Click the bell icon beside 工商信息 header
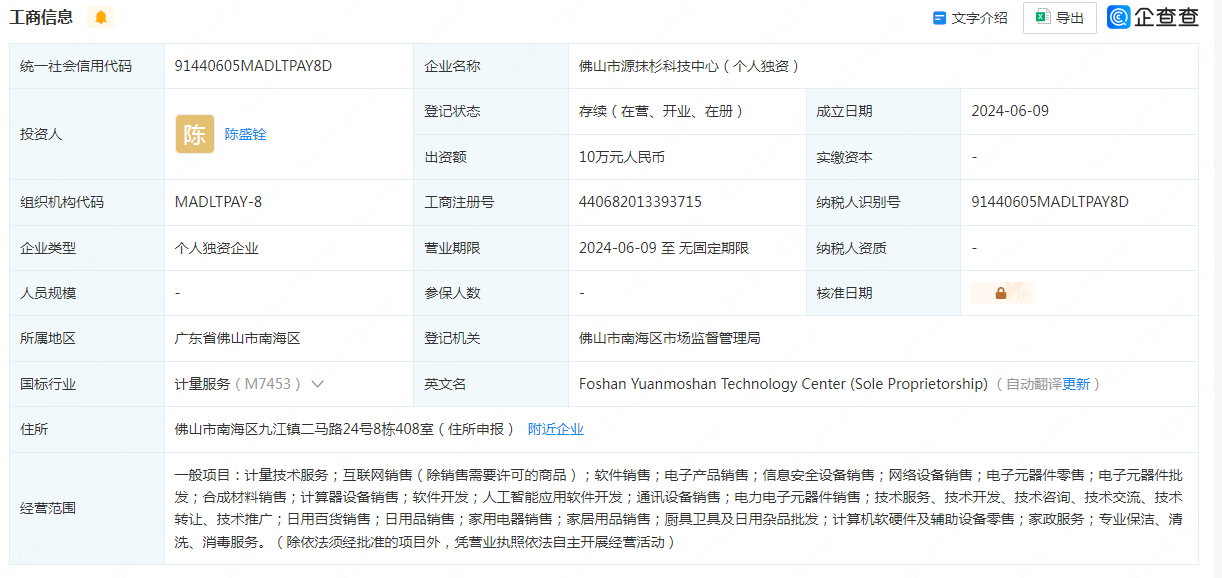This screenshot has height=578, width=1222. point(100,17)
